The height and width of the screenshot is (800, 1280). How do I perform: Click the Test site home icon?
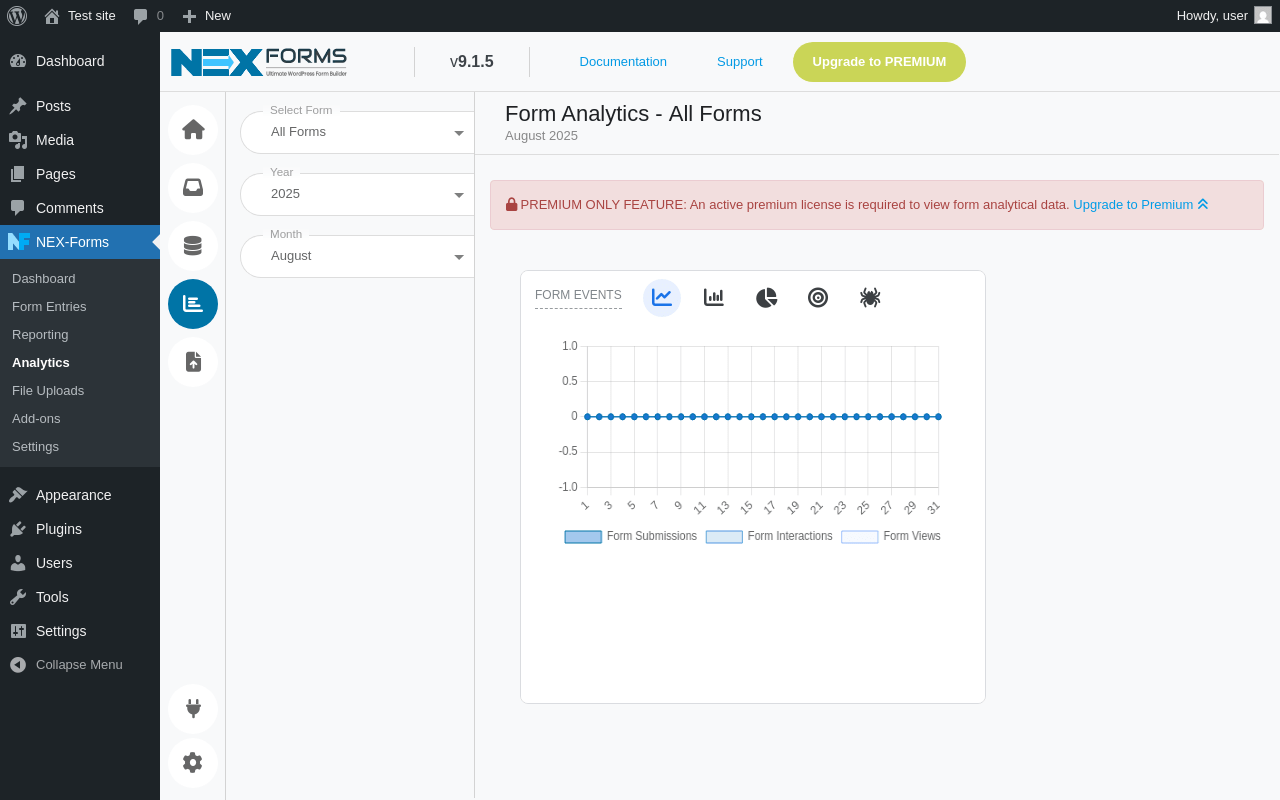pos(52,16)
